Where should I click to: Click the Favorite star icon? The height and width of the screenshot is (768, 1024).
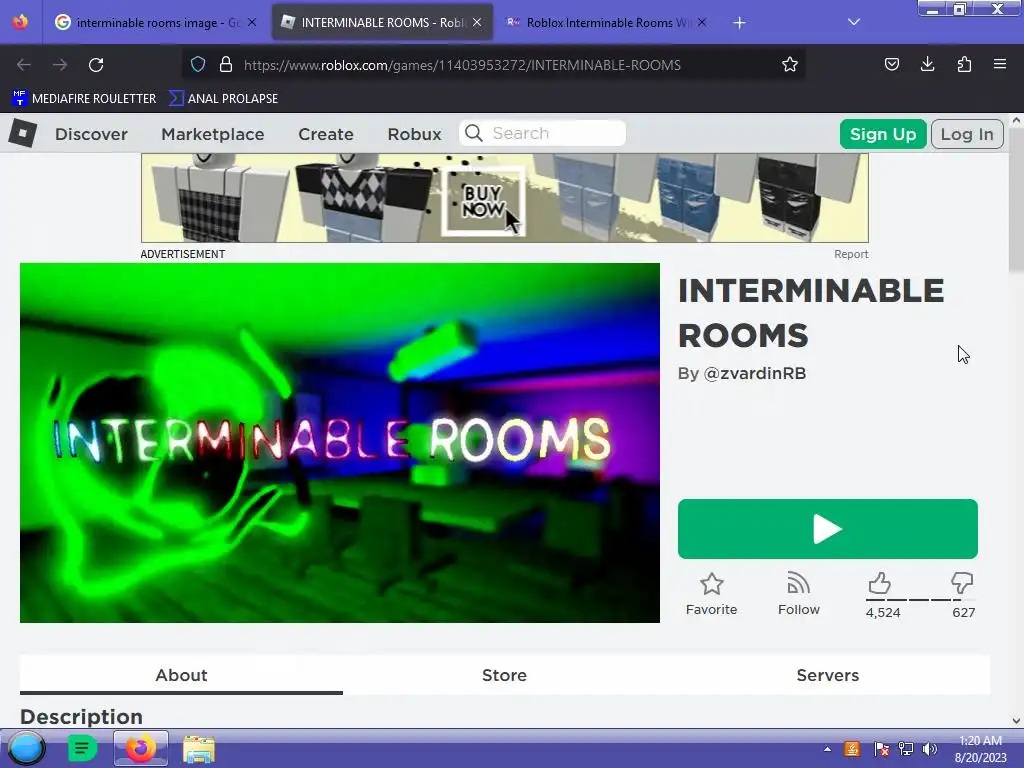711,584
